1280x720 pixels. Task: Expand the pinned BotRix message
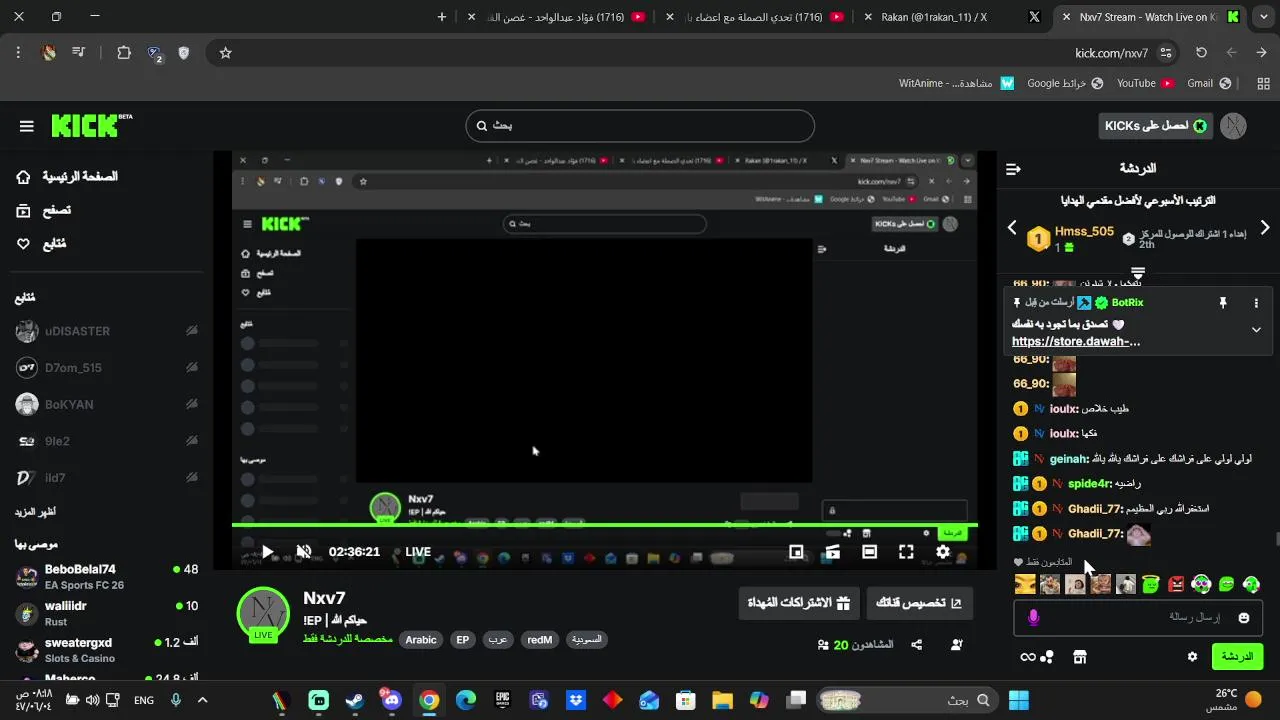point(1256,330)
